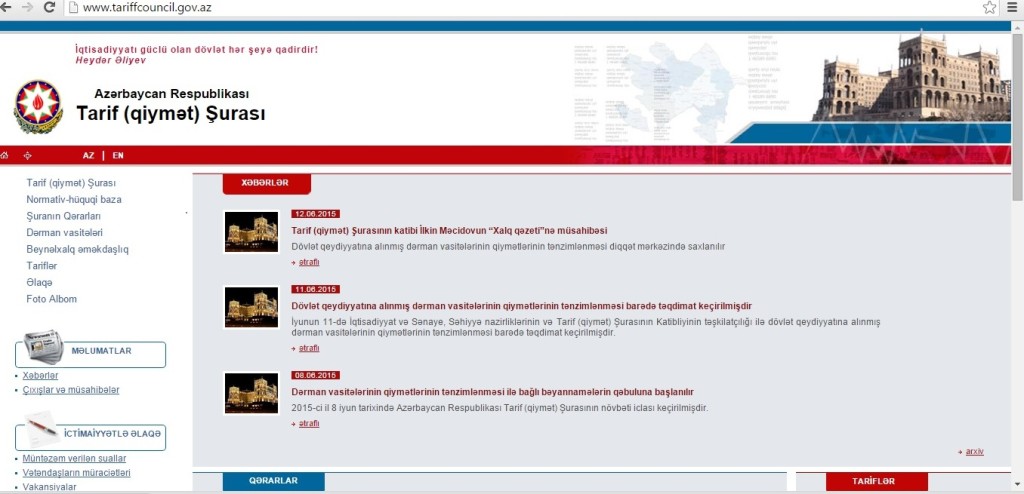Click the home icon in red bar
Viewport: 1024px width, 494px height.
point(5,156)
